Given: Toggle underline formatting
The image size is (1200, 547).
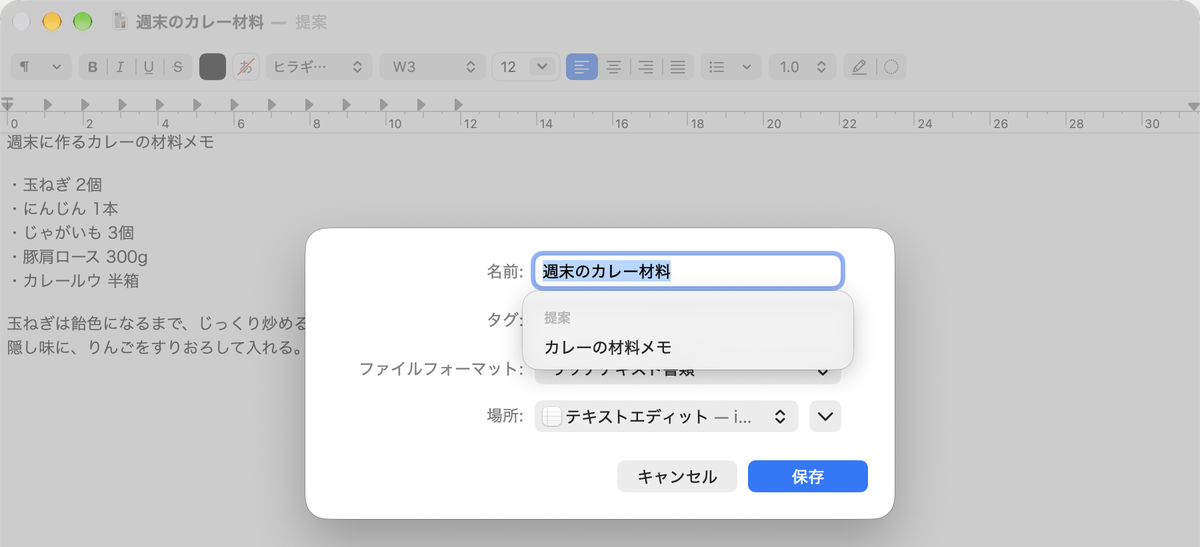Looking at the screenshot, I should point(148,67).
